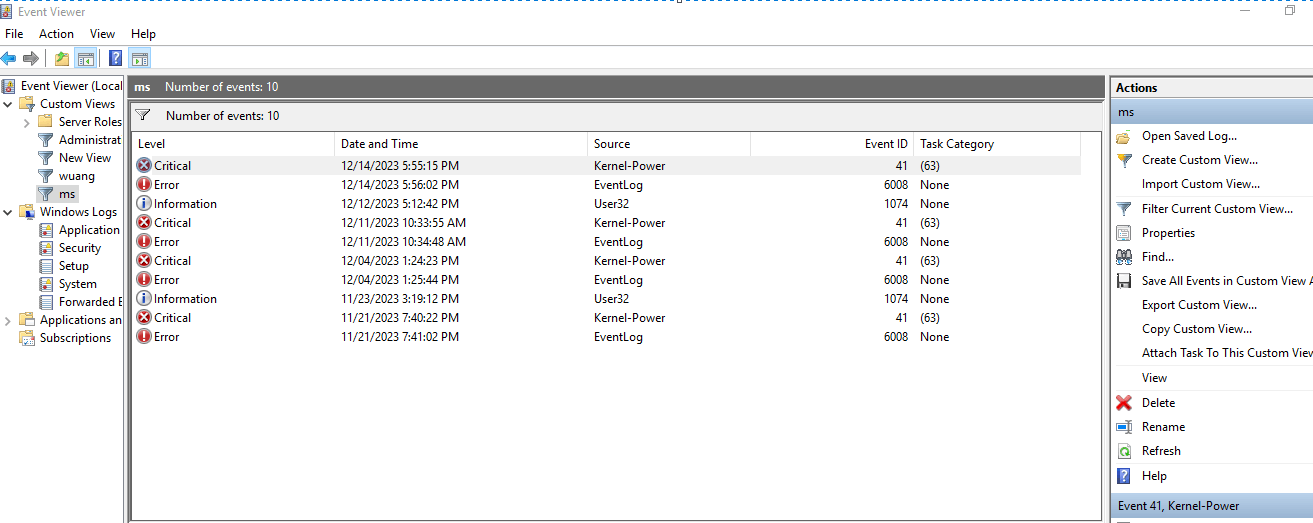This screenshot has height=523, width=1313.
Task: Select the Critical event from 11/21/2023 7:40:22 PM
Action: point(607,318)
